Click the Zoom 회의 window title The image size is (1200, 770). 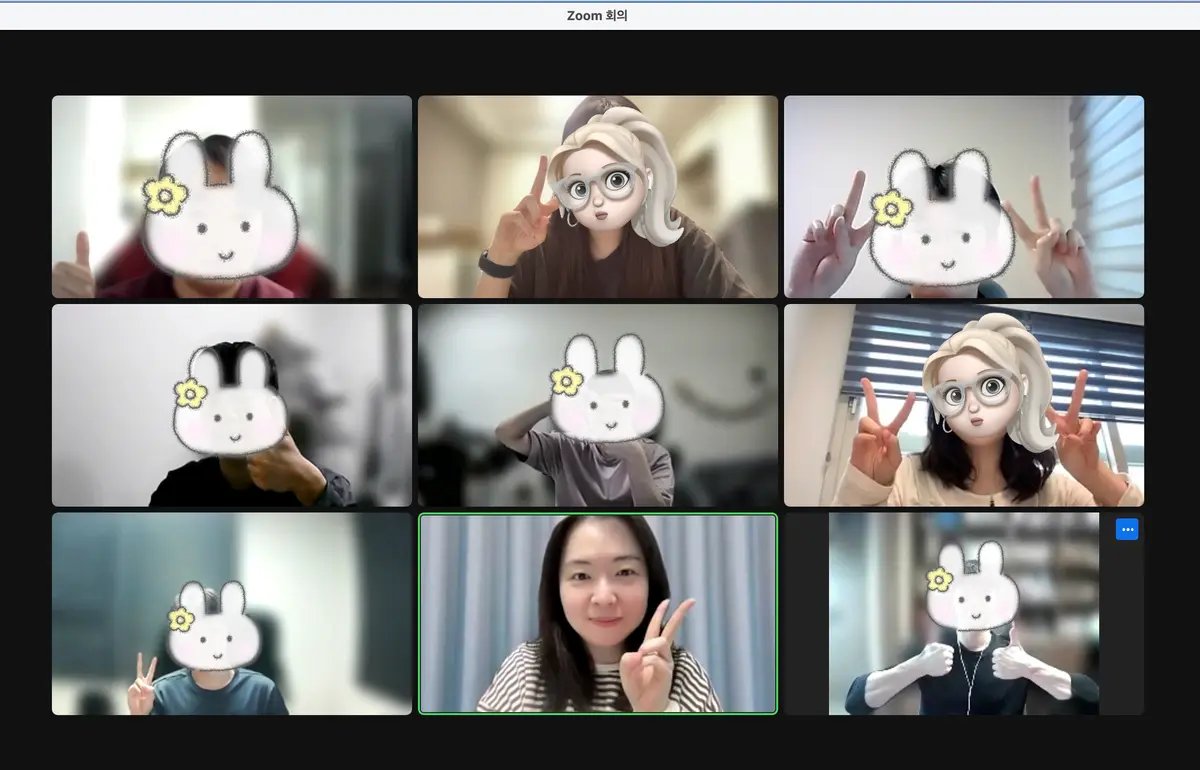597,16
